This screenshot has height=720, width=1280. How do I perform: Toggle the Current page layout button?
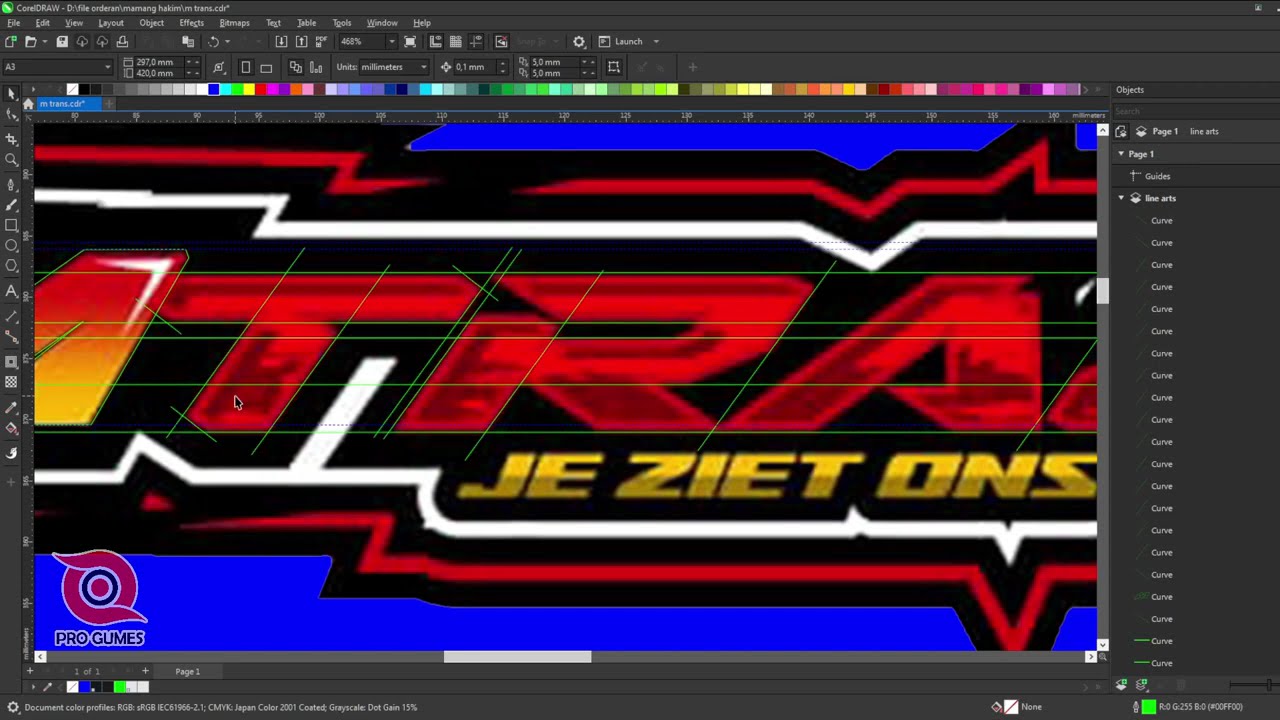click(x=316, y=67)
